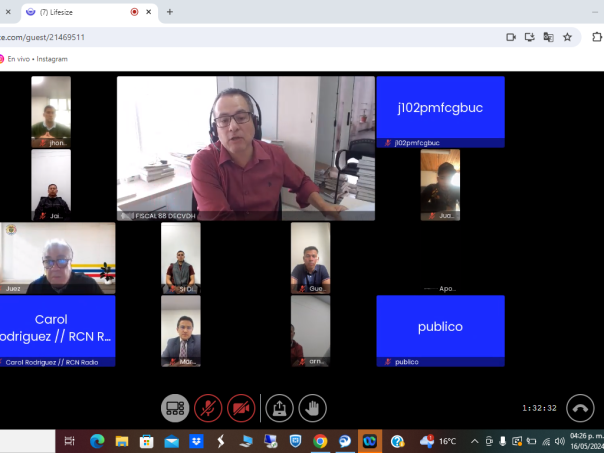Open the 'En vivo • Instagram' bookmark
604x453 pixels.
[x=36, y=59]
